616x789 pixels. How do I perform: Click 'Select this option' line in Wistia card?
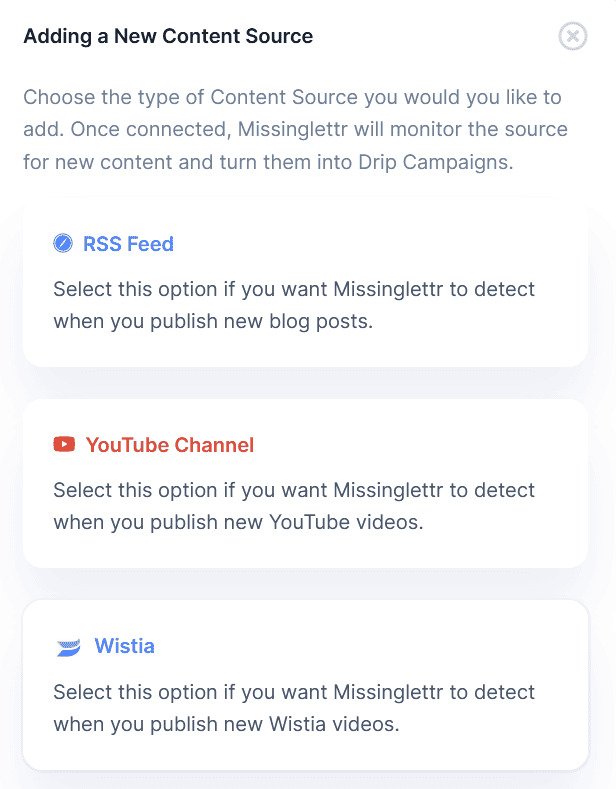(294, 692)
